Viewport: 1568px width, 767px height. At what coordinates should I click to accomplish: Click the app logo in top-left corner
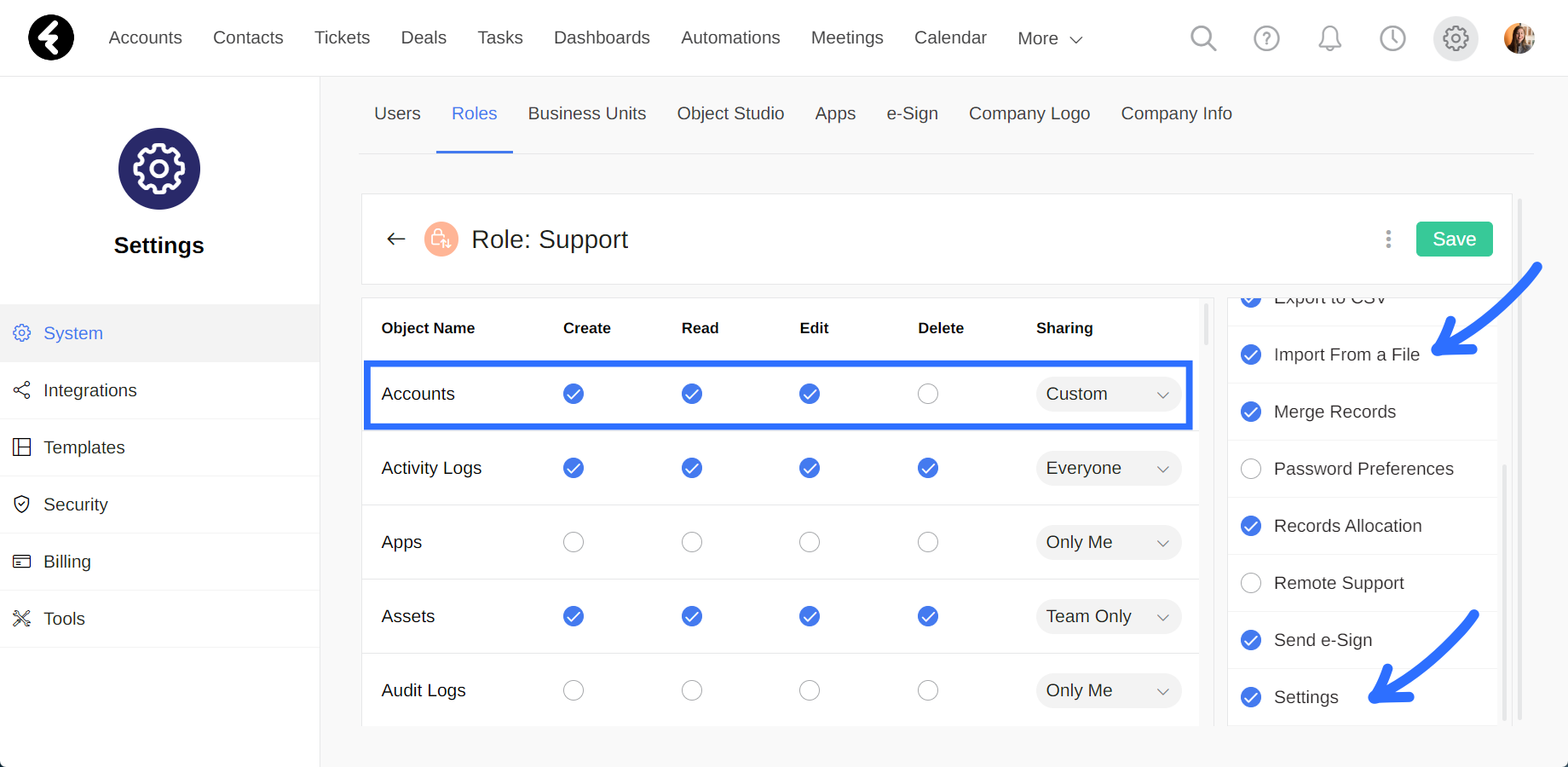[51, 37]
